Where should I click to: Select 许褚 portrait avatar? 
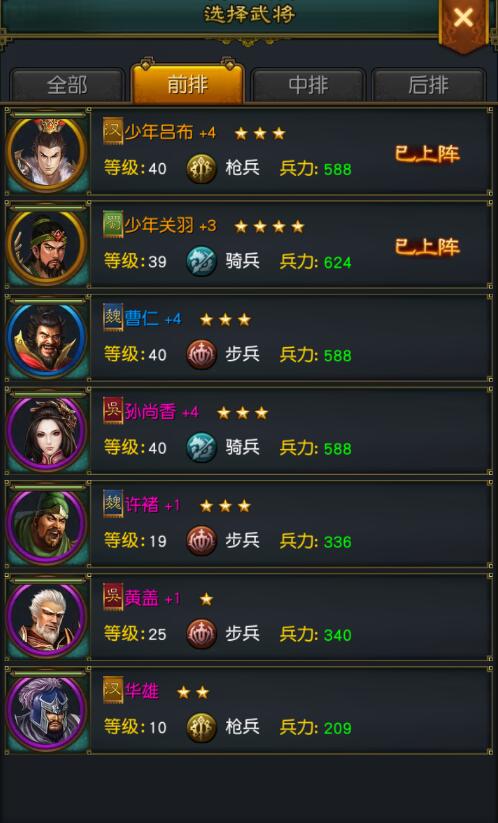[47, 526]
